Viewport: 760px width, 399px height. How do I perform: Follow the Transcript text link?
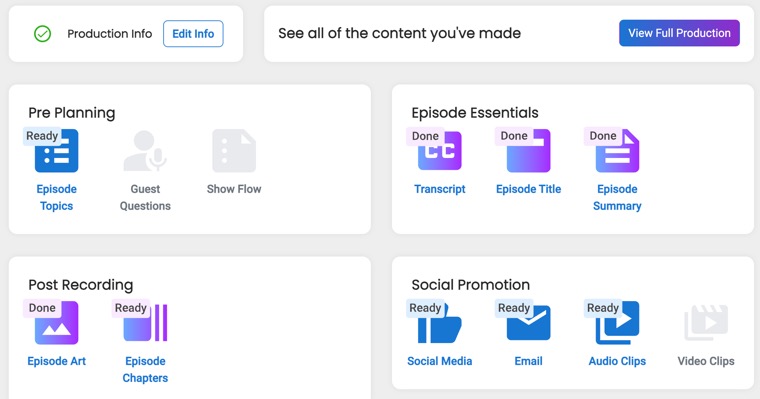[x=440, y=189]
